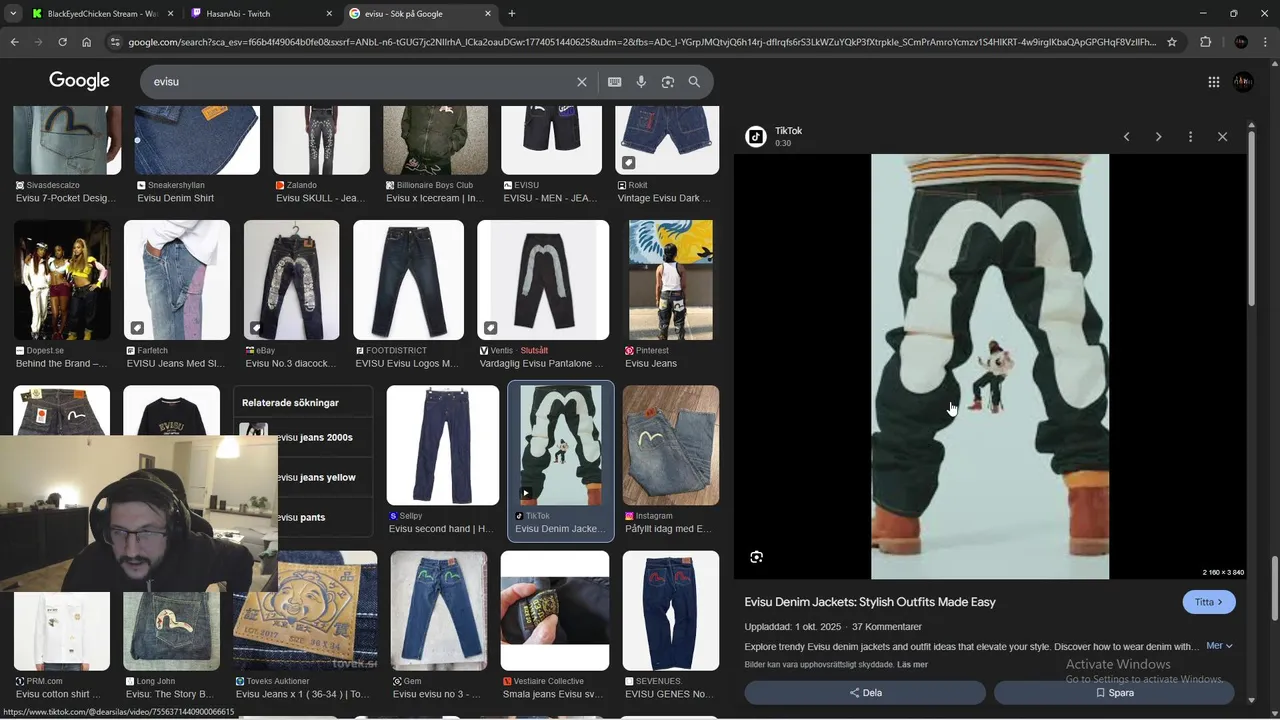Viewport: 1280px width, 720px height.
Task: Click the Spara save button
Action: (x=1114, y=693)
